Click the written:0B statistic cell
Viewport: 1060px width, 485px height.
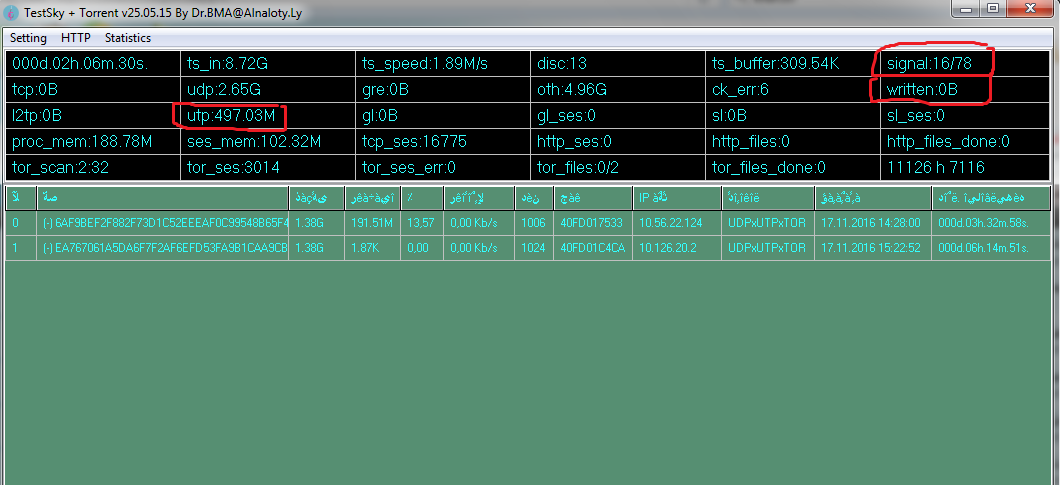coord(922,90)
